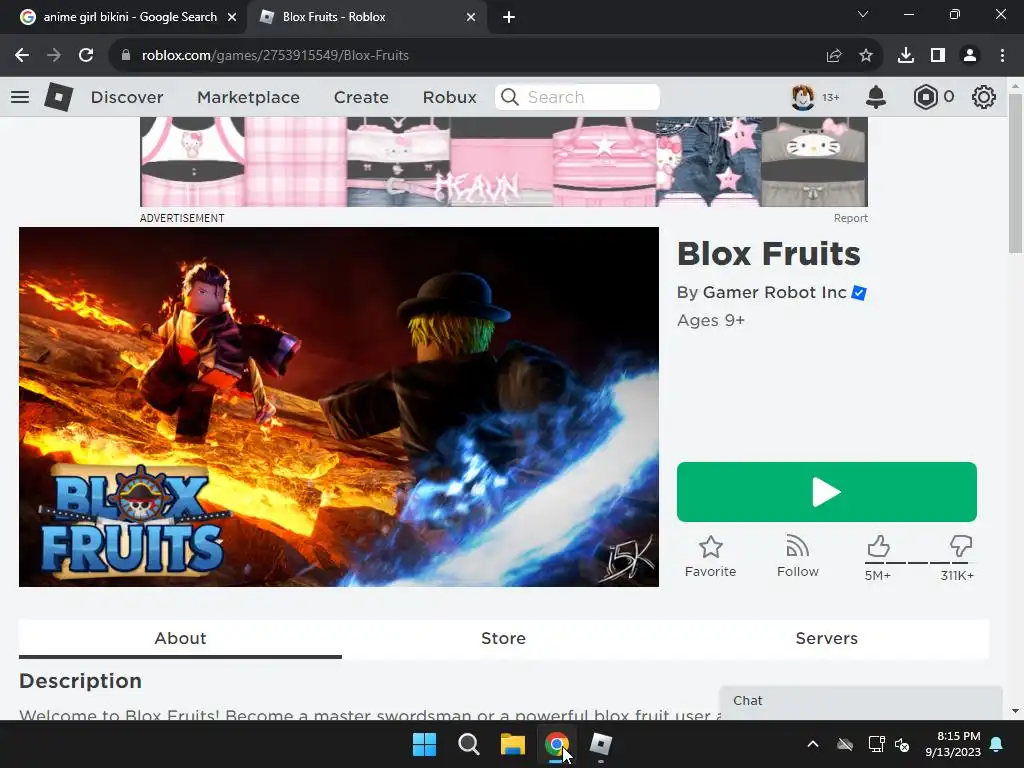1024x768 pixels.
Task: Share this page from address bar
Action: click(834, 56)
